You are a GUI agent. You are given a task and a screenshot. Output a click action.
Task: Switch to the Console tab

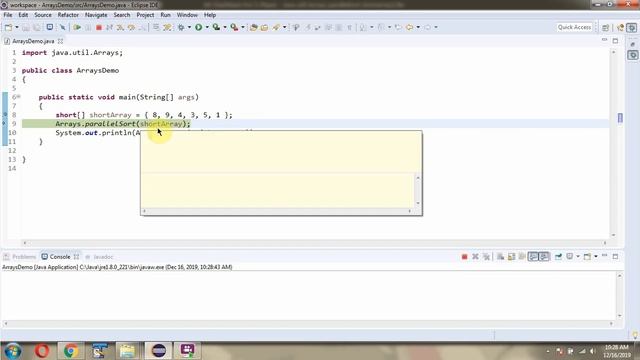(x=60, y=257)
